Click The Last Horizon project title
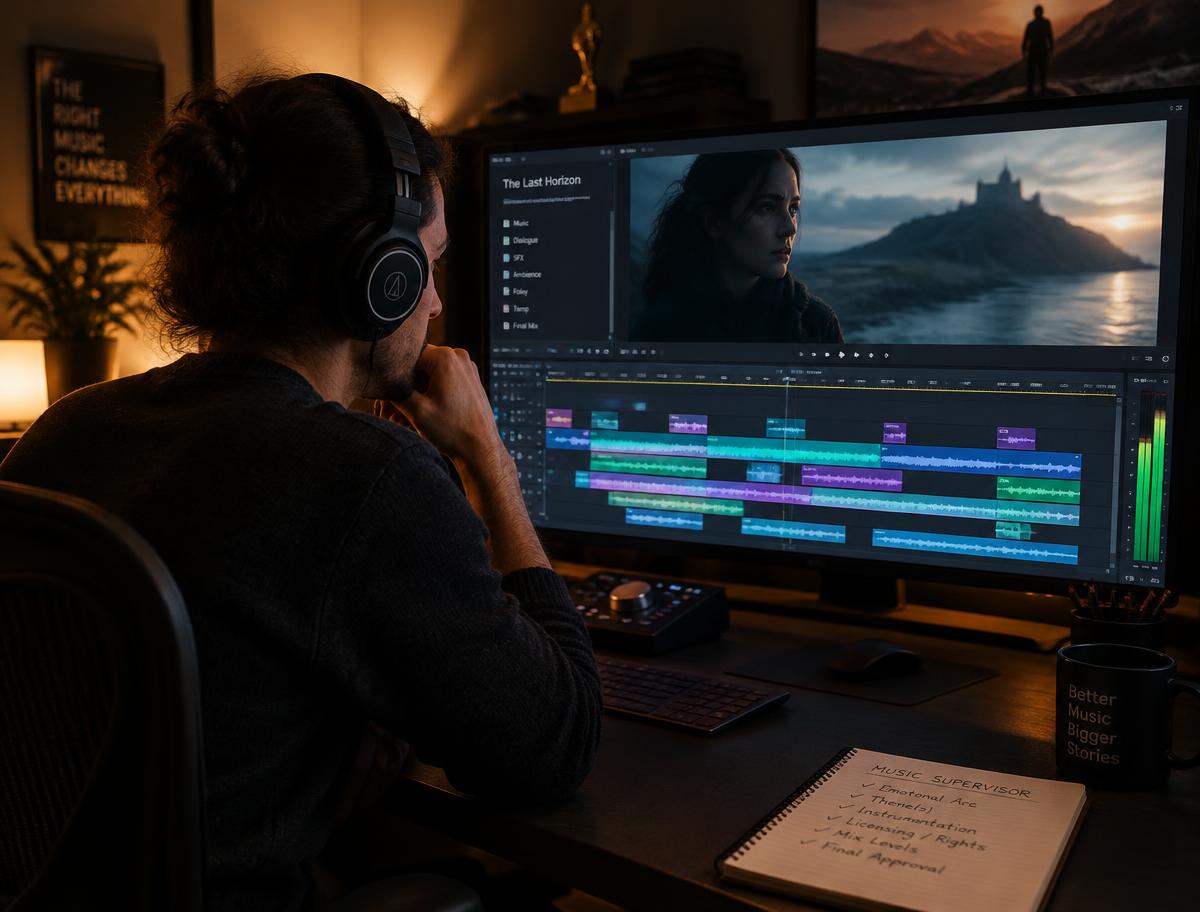 pyautogui.click(x=541, y=182)
